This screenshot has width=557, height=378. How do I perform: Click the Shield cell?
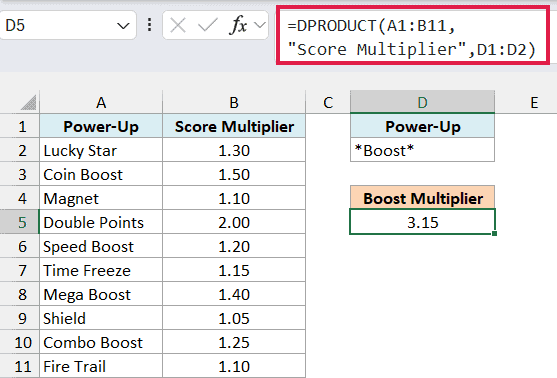[101, 318]
